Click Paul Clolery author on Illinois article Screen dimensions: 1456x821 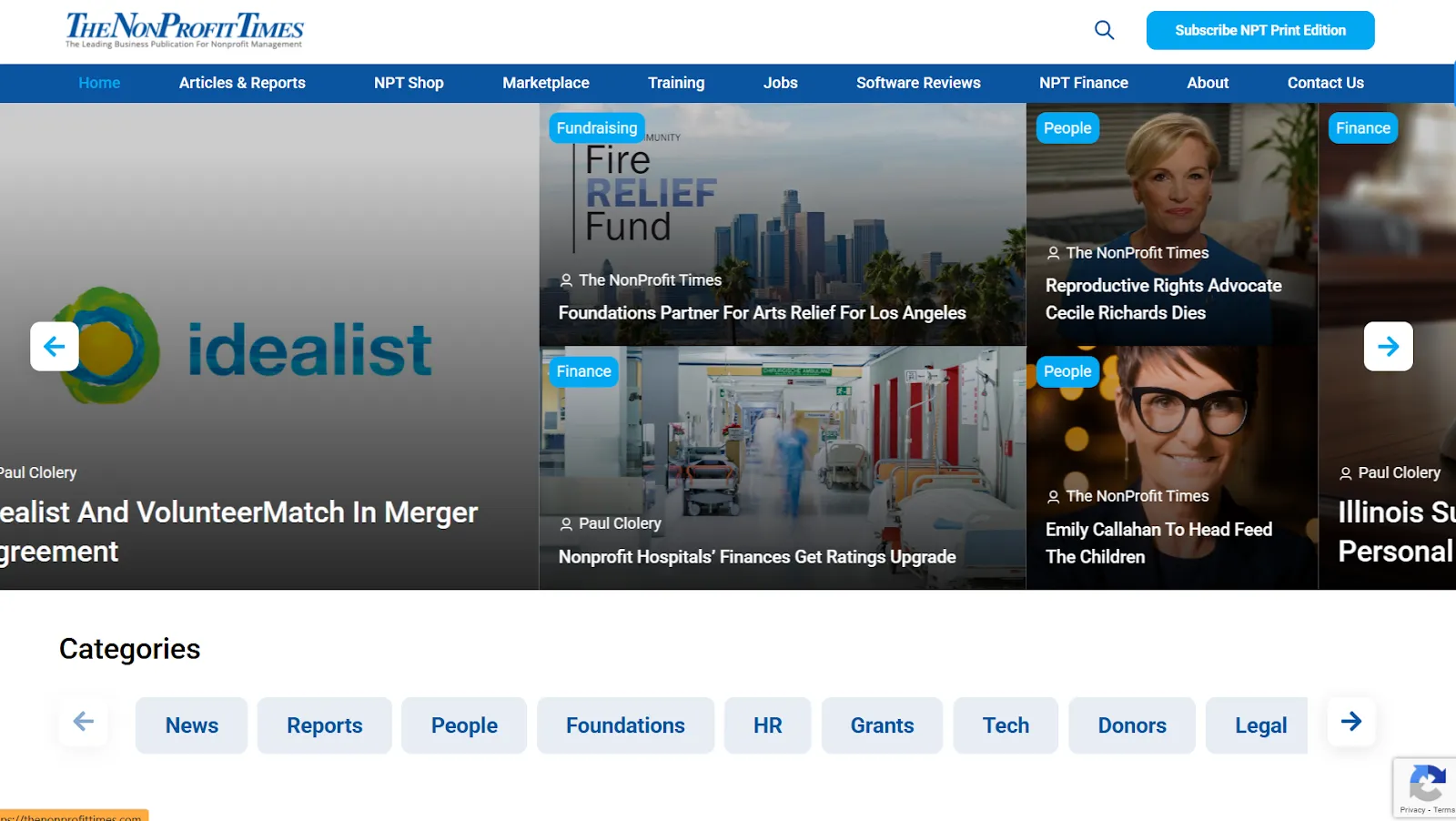point(1400,473)
